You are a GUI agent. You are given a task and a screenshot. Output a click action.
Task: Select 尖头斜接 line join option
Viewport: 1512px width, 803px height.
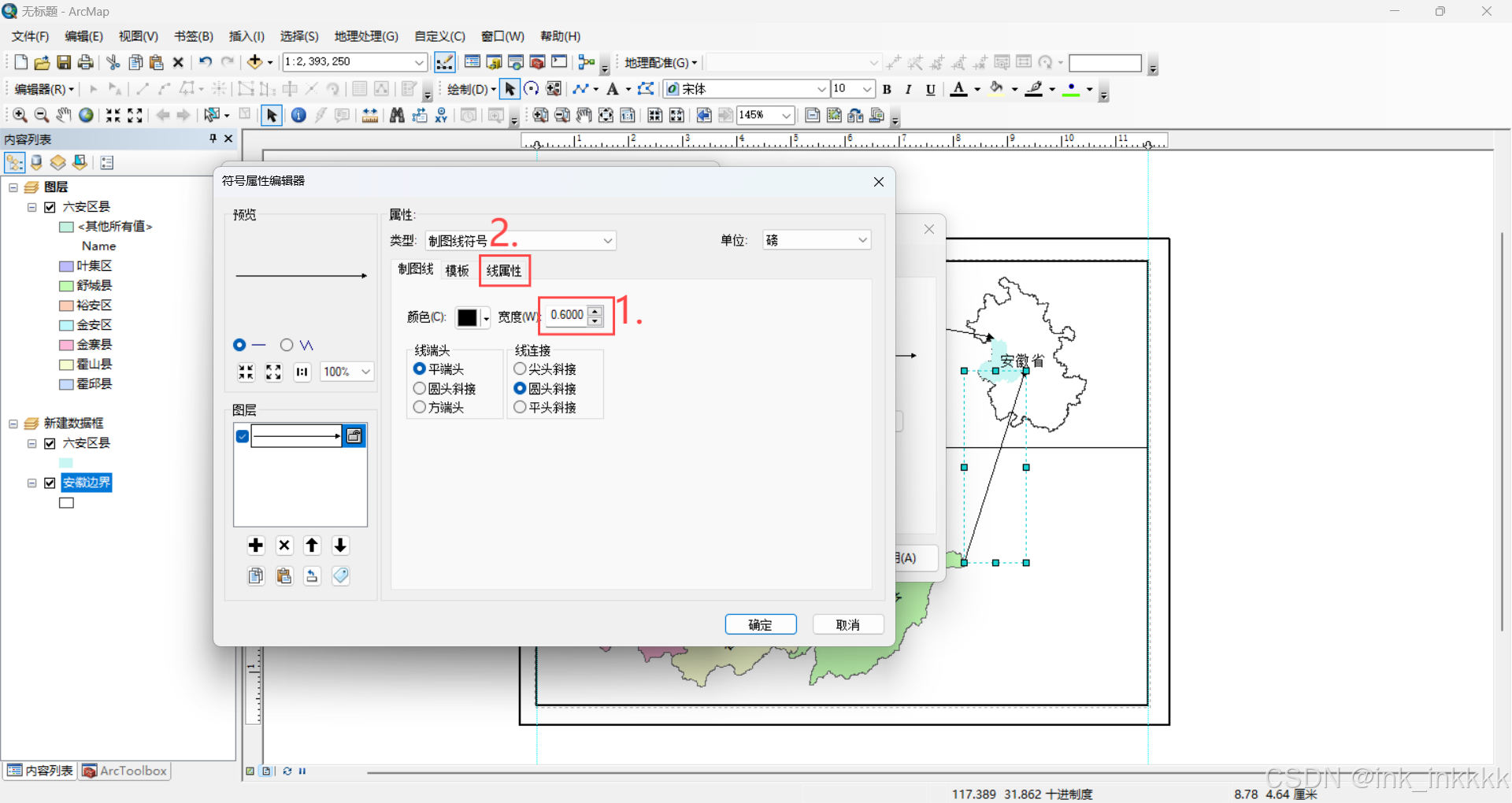click(x=520, y=368)
